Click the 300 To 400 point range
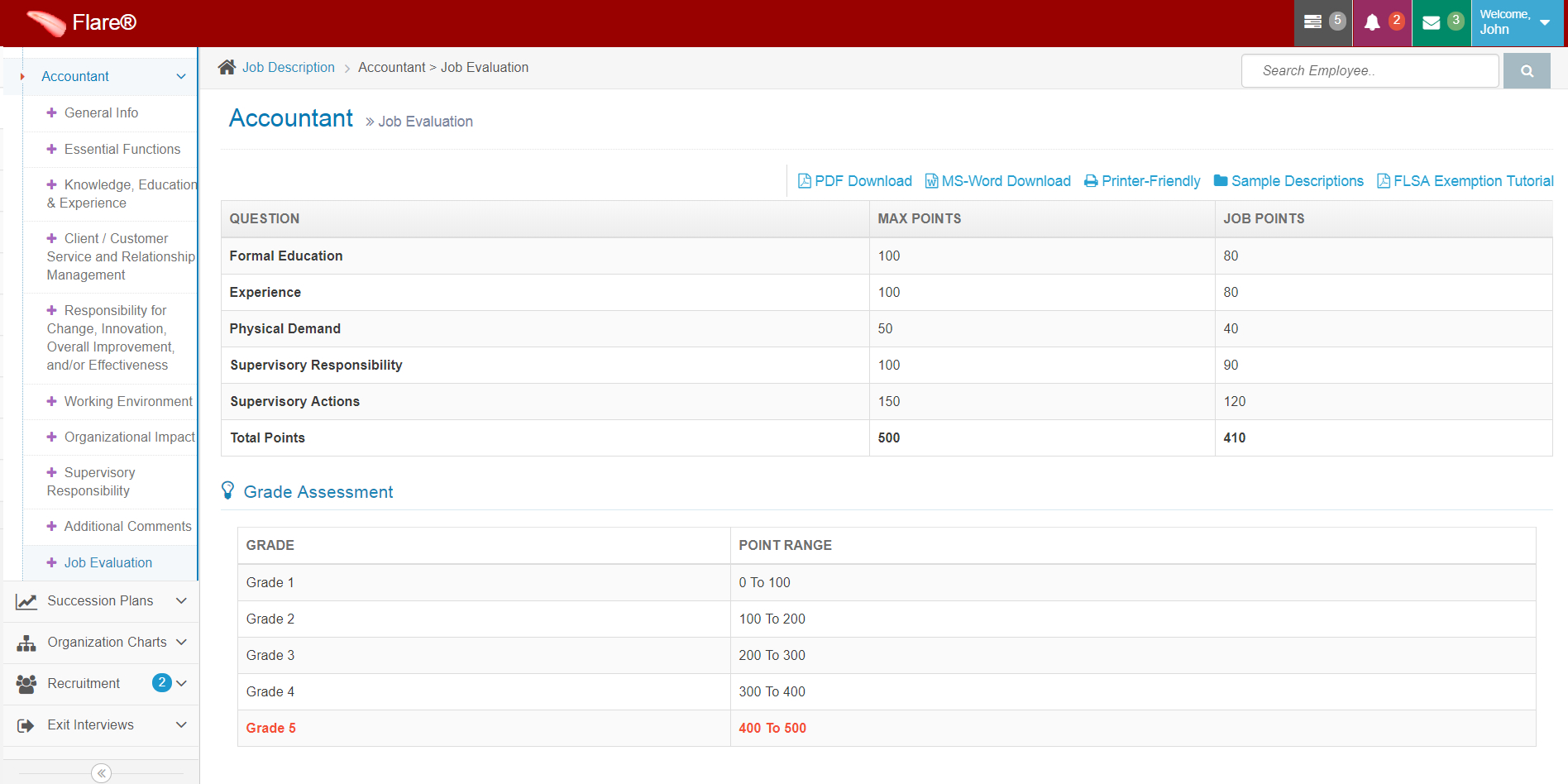Image resolution: width=1568 pixels, height=784 pixels. point(772,692)
